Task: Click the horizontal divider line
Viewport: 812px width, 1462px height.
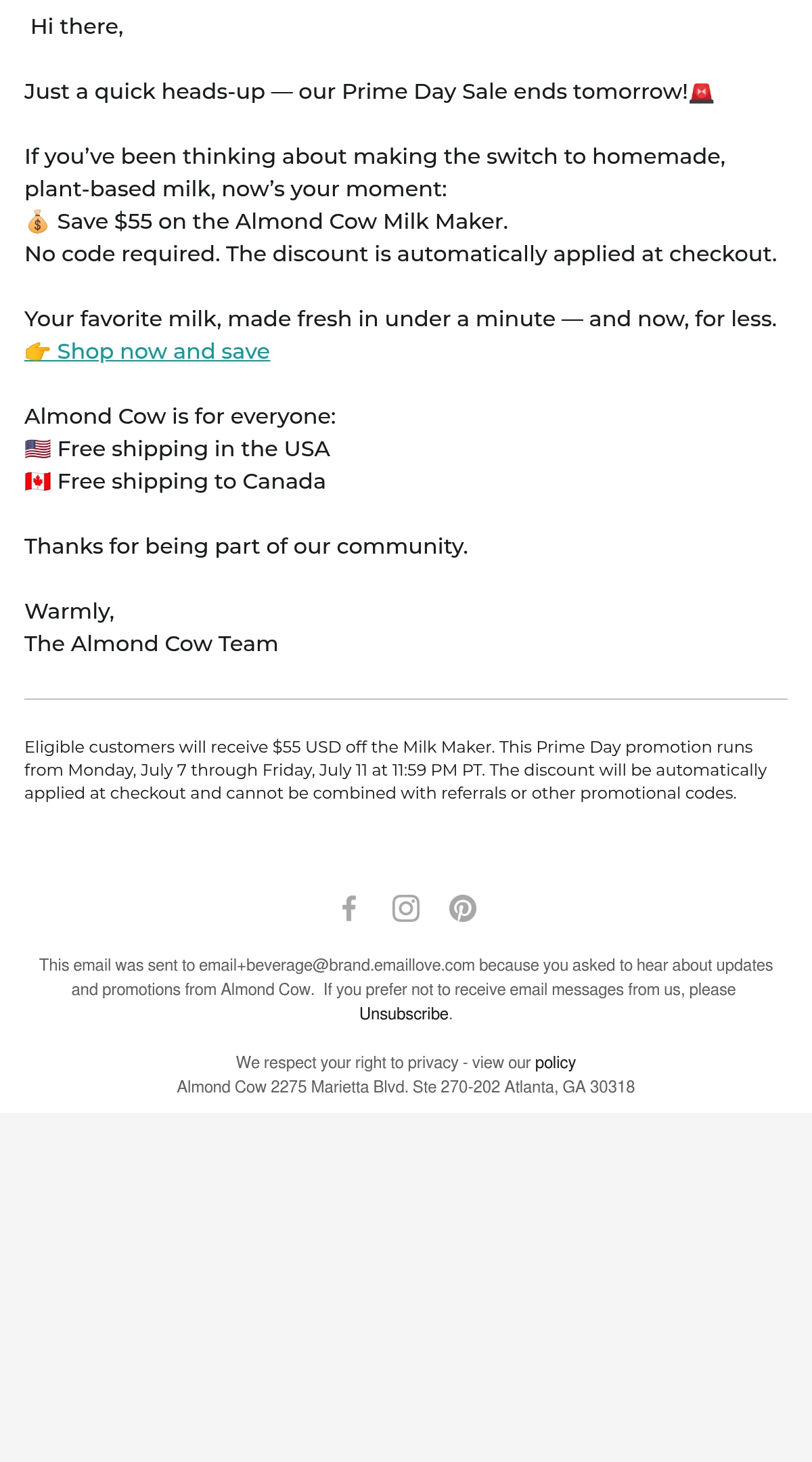Action: (x=406, y=699)
